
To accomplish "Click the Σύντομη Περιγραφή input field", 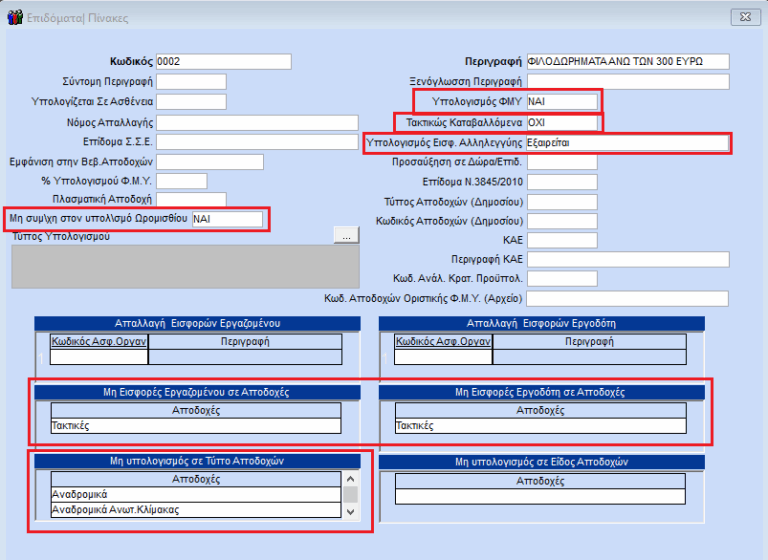I will [191, 82].
